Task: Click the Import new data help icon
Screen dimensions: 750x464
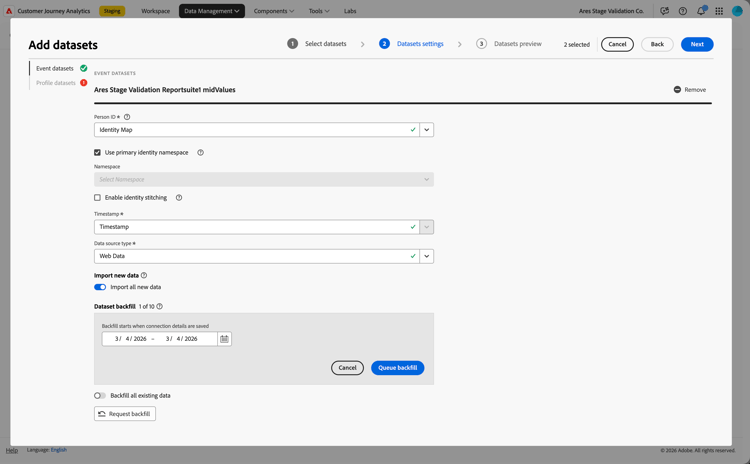Action: (144, 276)
